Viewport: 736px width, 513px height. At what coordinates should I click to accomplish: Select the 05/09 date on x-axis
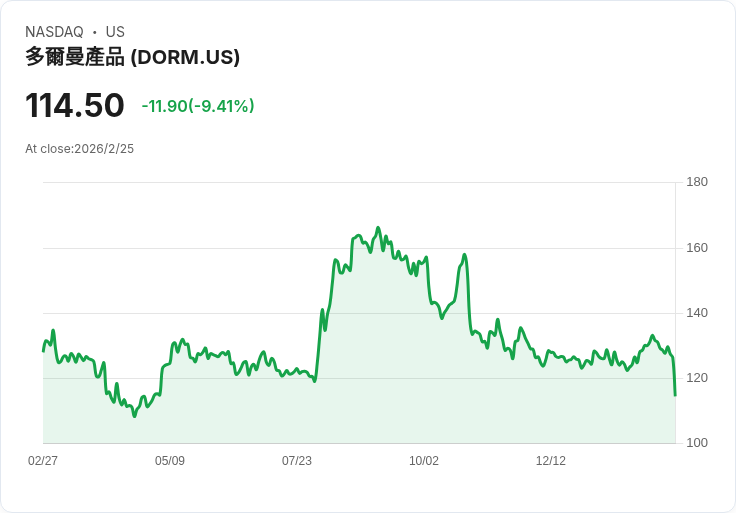170,461
